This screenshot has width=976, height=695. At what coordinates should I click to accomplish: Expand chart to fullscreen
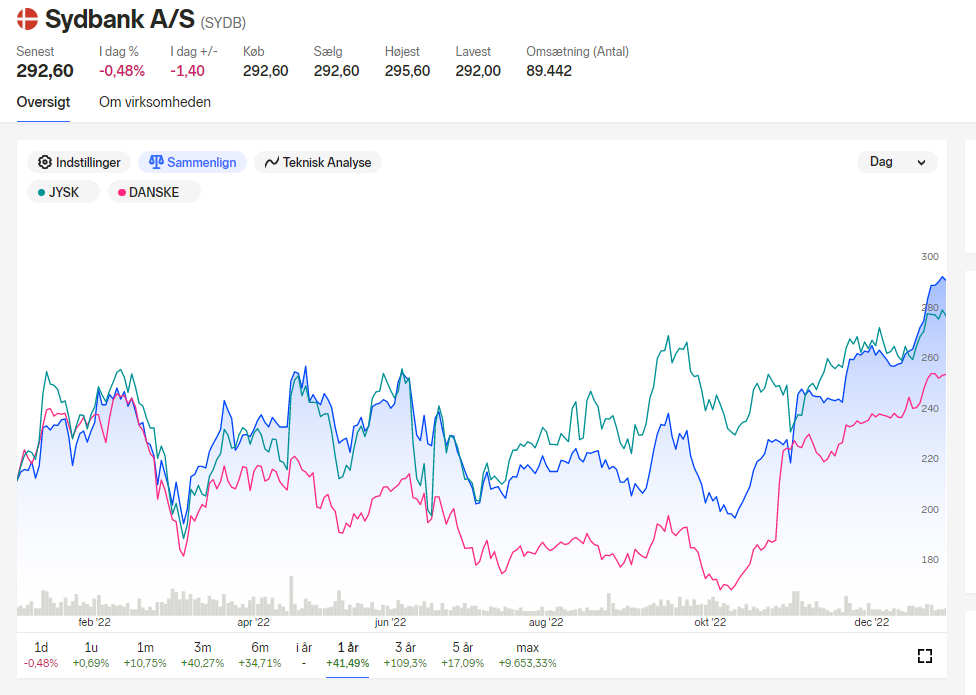[x=924, y=656]
